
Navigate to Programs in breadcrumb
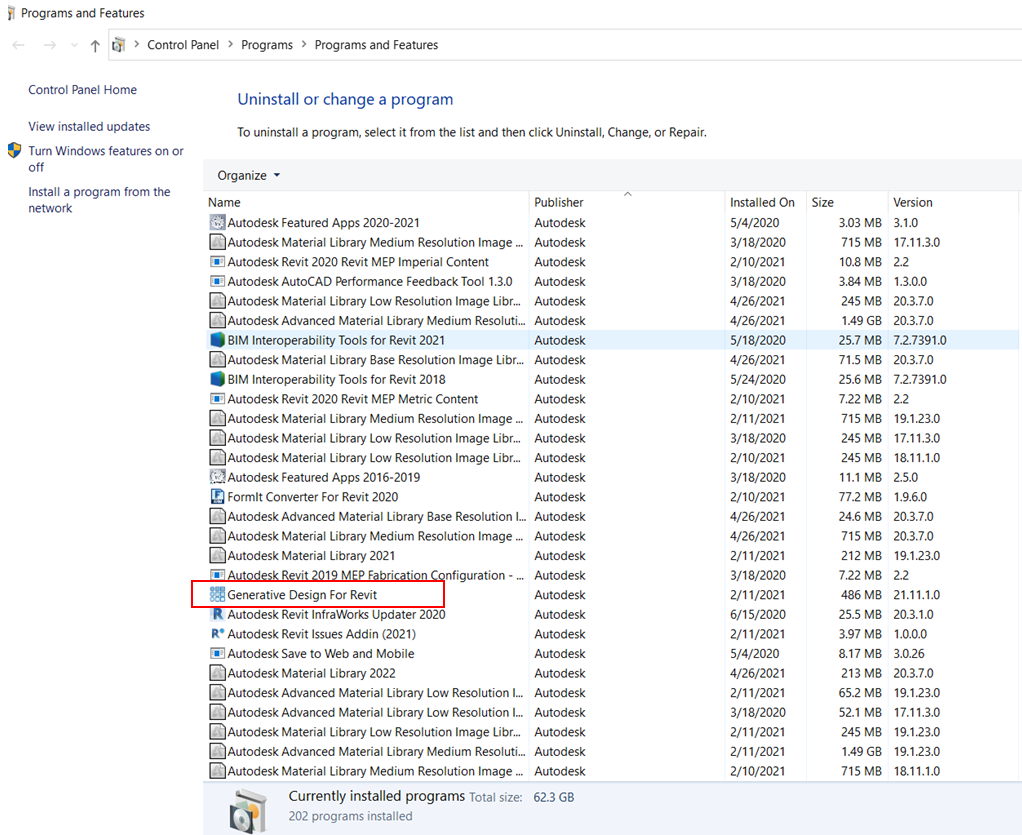pyautogui.click(x=267, y=45)
